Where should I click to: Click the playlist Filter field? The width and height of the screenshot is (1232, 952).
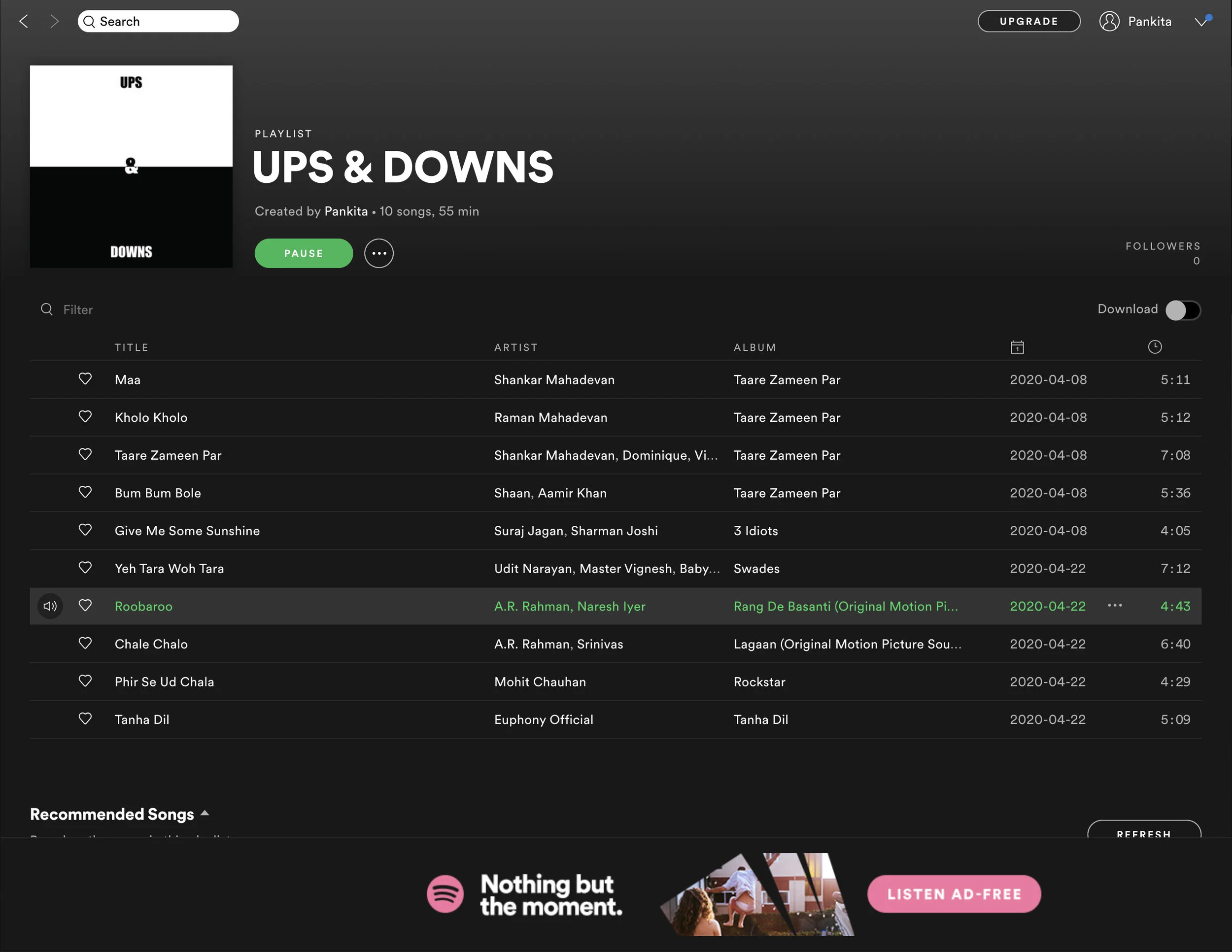click(x=78, y=309)
